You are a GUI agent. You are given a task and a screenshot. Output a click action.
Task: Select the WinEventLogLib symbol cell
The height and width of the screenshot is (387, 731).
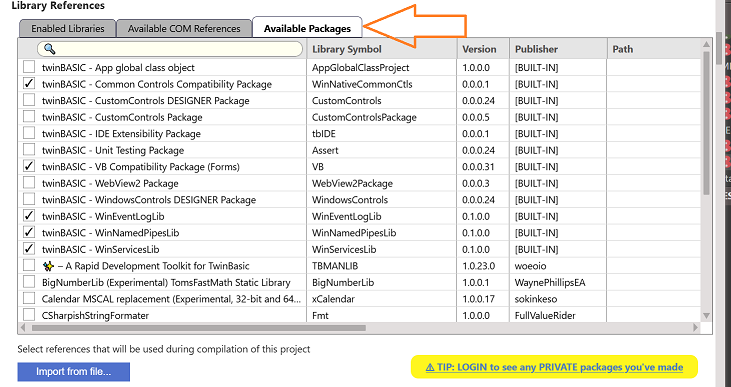[x=382, y=216]
